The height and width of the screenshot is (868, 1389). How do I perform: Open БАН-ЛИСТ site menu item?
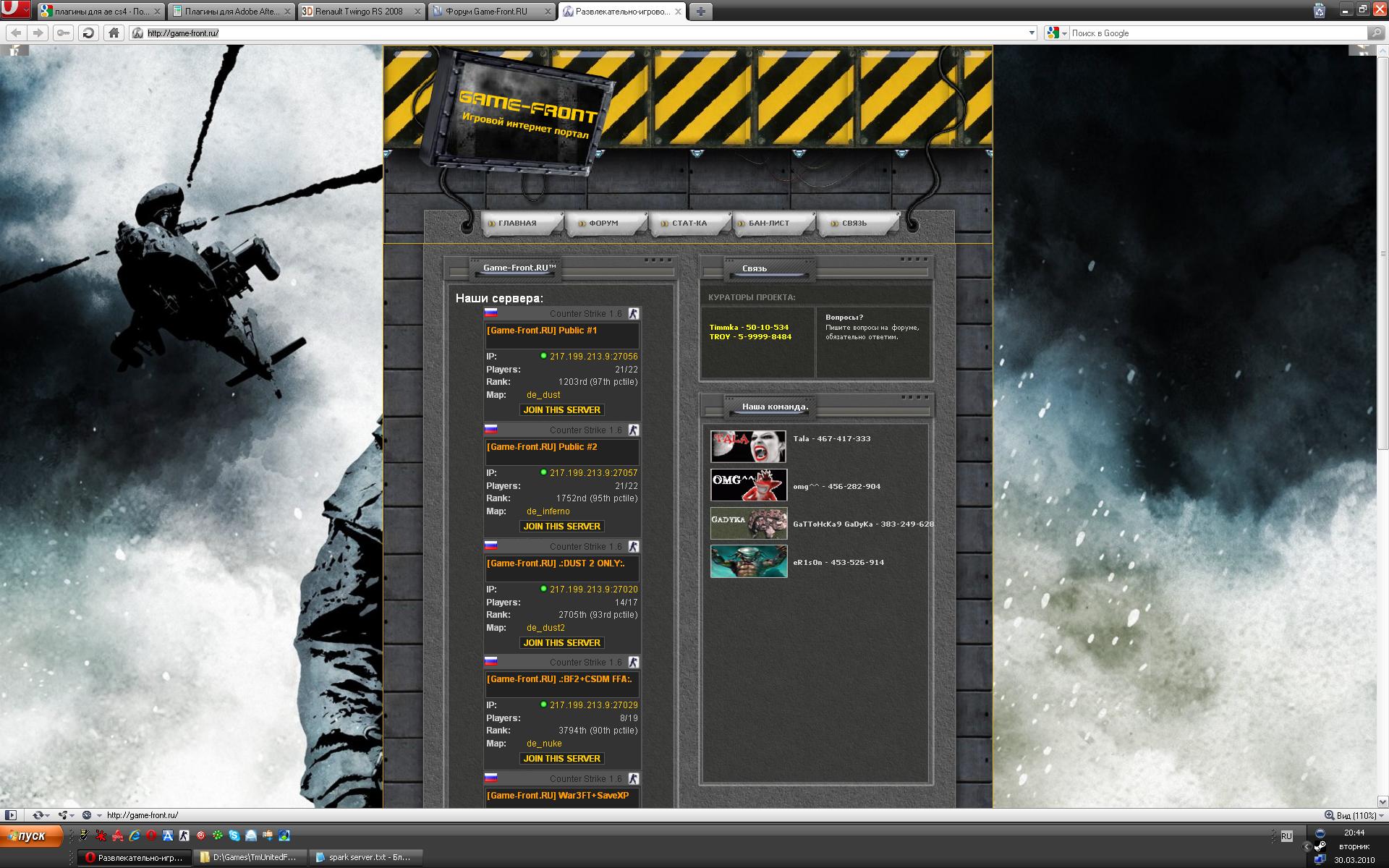pos(768,223)
